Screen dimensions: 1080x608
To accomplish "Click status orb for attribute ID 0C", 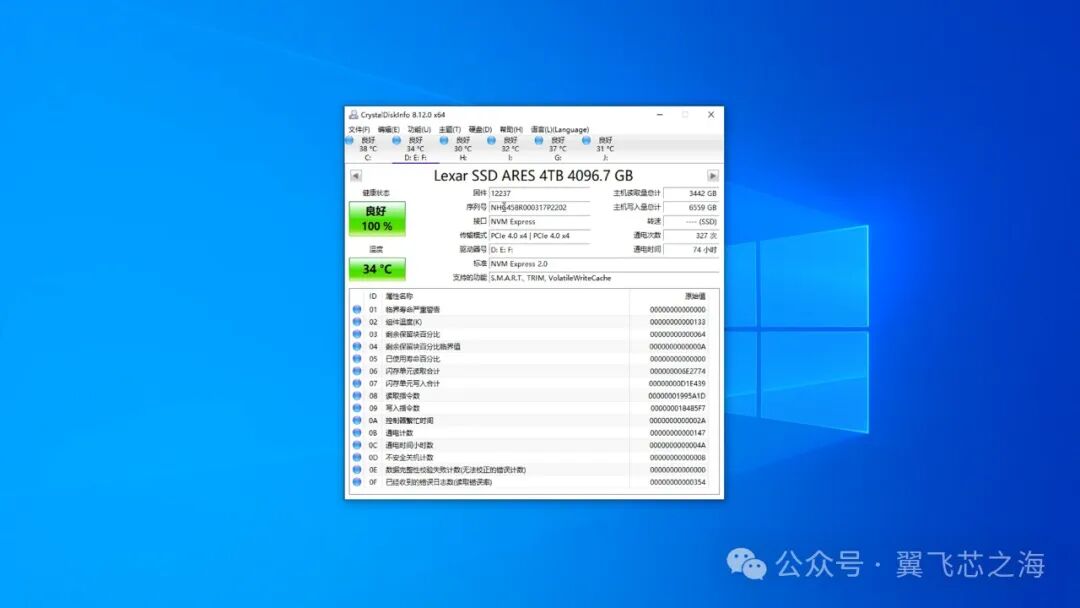I will (x=357, y=445).
